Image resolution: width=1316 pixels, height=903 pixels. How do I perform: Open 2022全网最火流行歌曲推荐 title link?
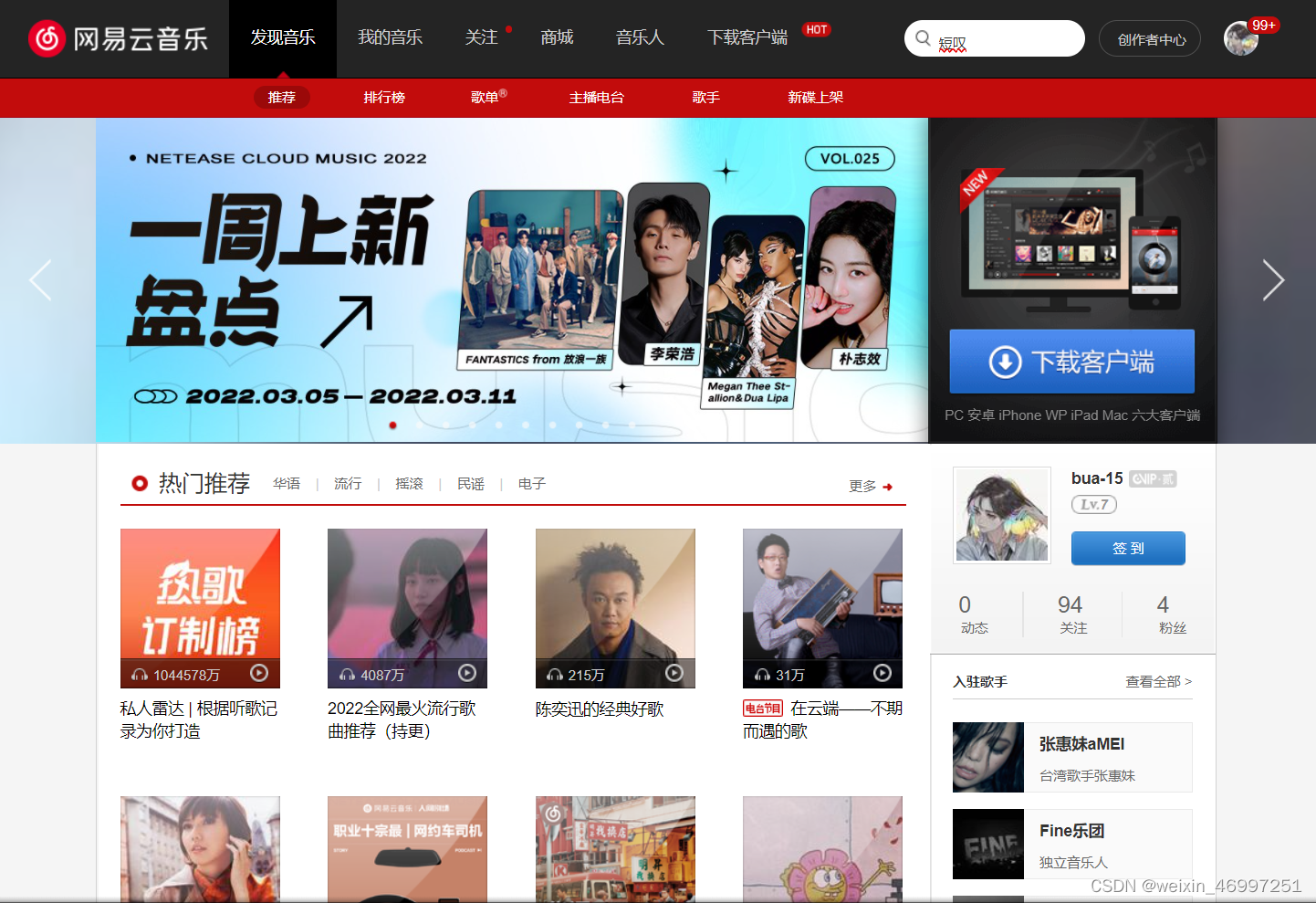402,719
